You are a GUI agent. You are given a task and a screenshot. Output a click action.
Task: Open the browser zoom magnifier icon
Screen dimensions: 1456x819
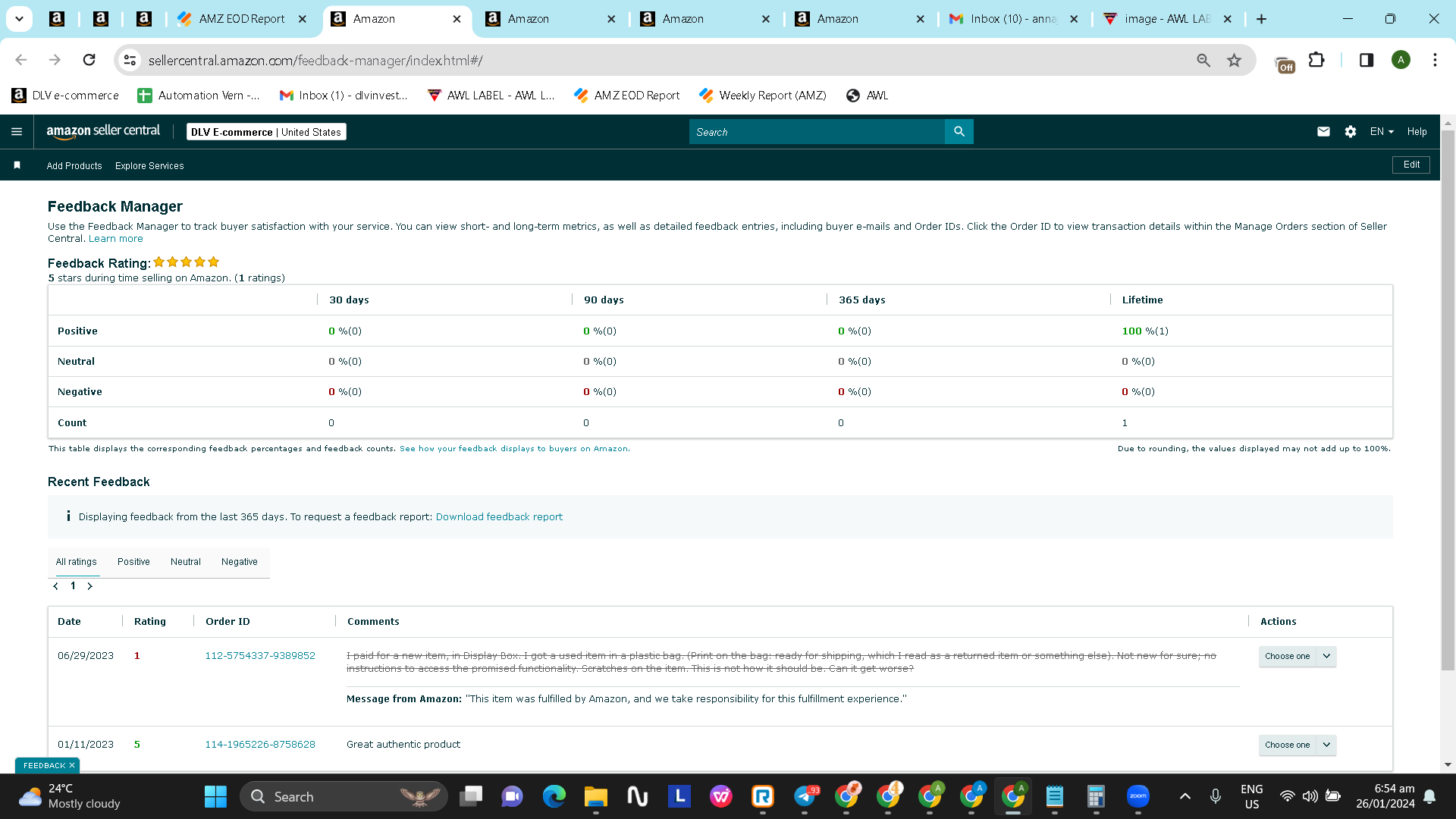(x=1203, y=60)
